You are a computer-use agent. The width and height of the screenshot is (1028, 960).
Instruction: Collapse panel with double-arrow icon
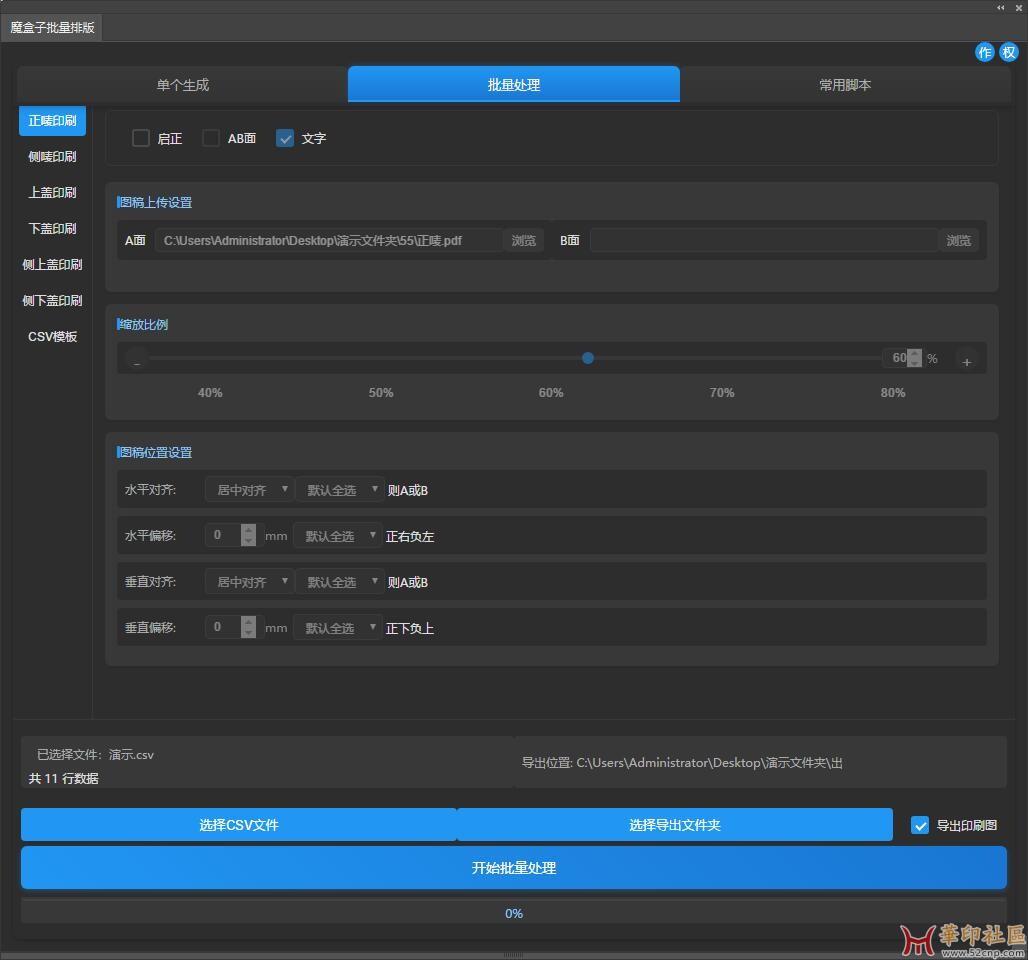click(x=1000, y=8)
